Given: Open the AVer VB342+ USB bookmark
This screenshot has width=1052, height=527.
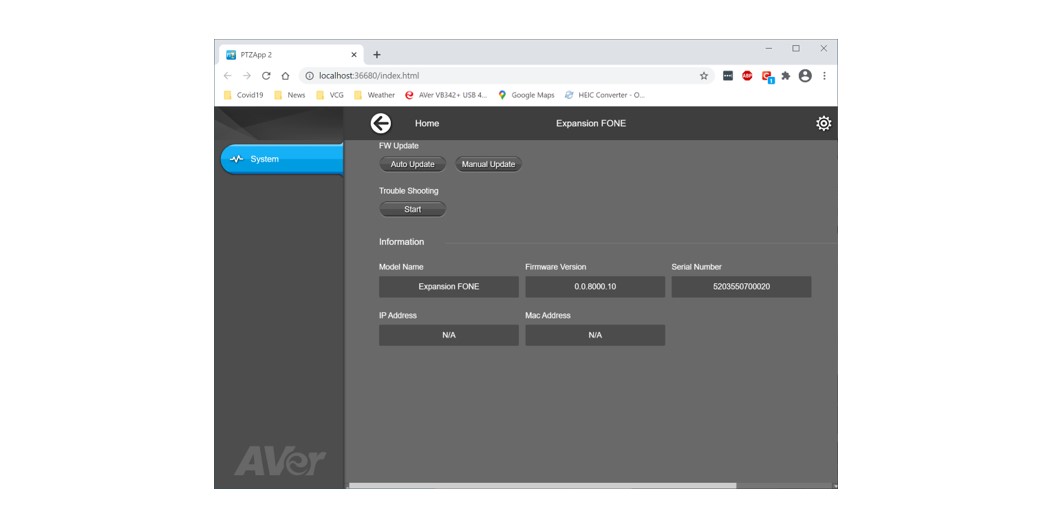Looking at the screenshot, I should (446, 95).
